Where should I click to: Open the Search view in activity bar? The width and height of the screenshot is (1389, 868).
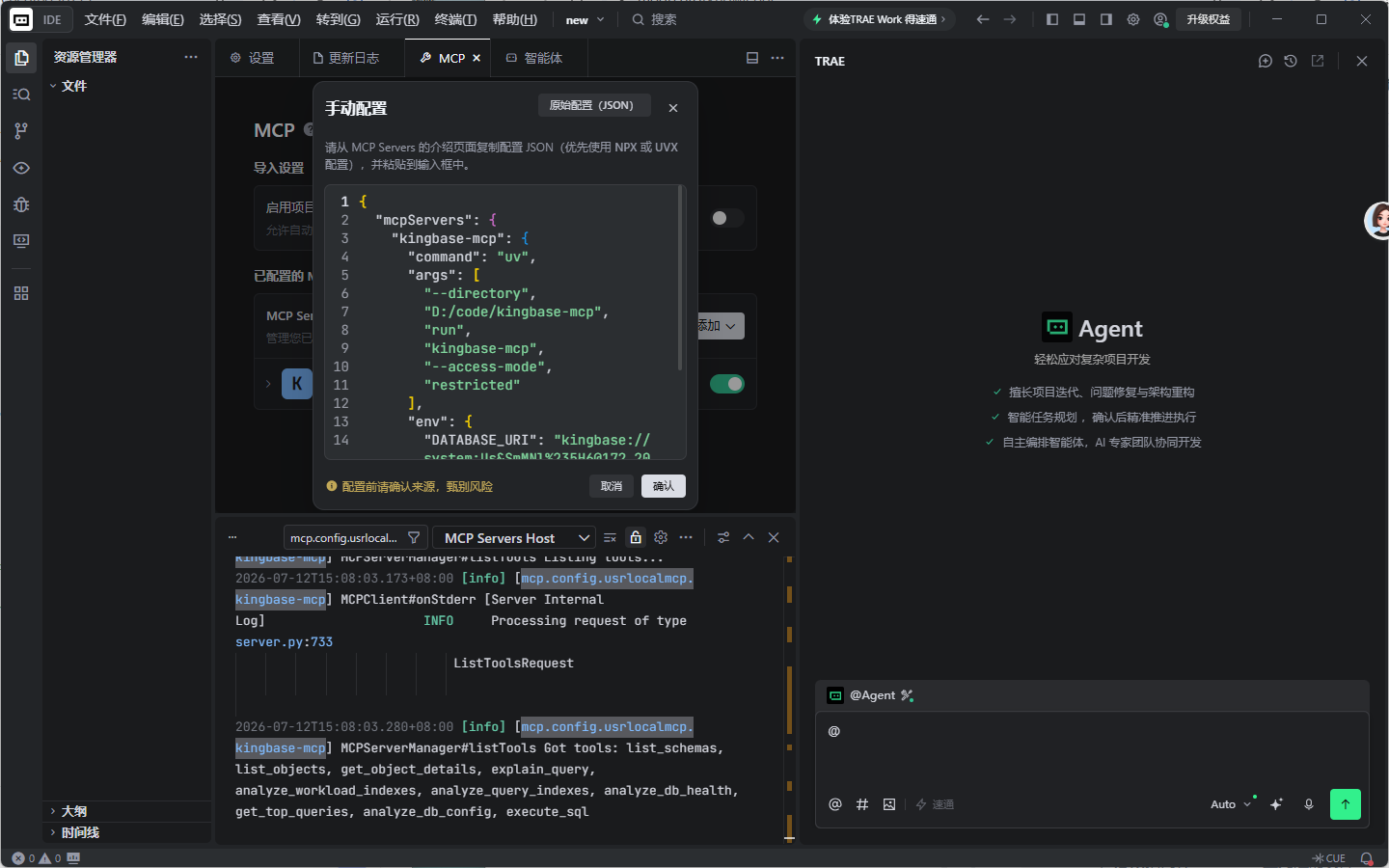pos(21,95)
